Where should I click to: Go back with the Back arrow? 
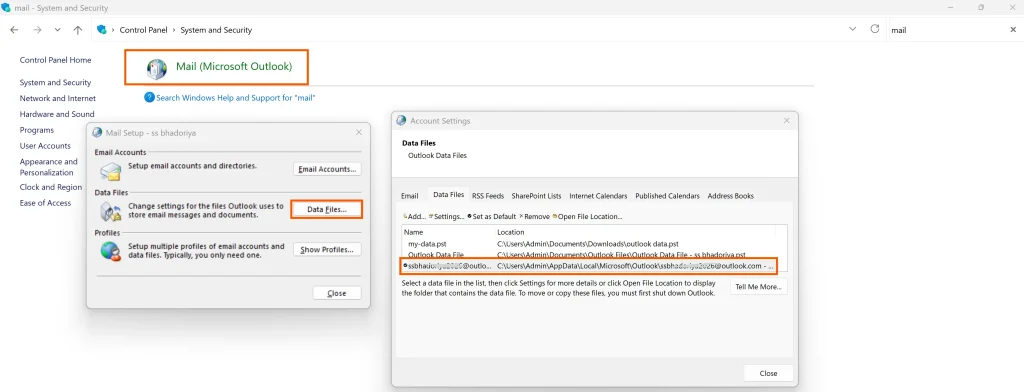click(14, 30)
